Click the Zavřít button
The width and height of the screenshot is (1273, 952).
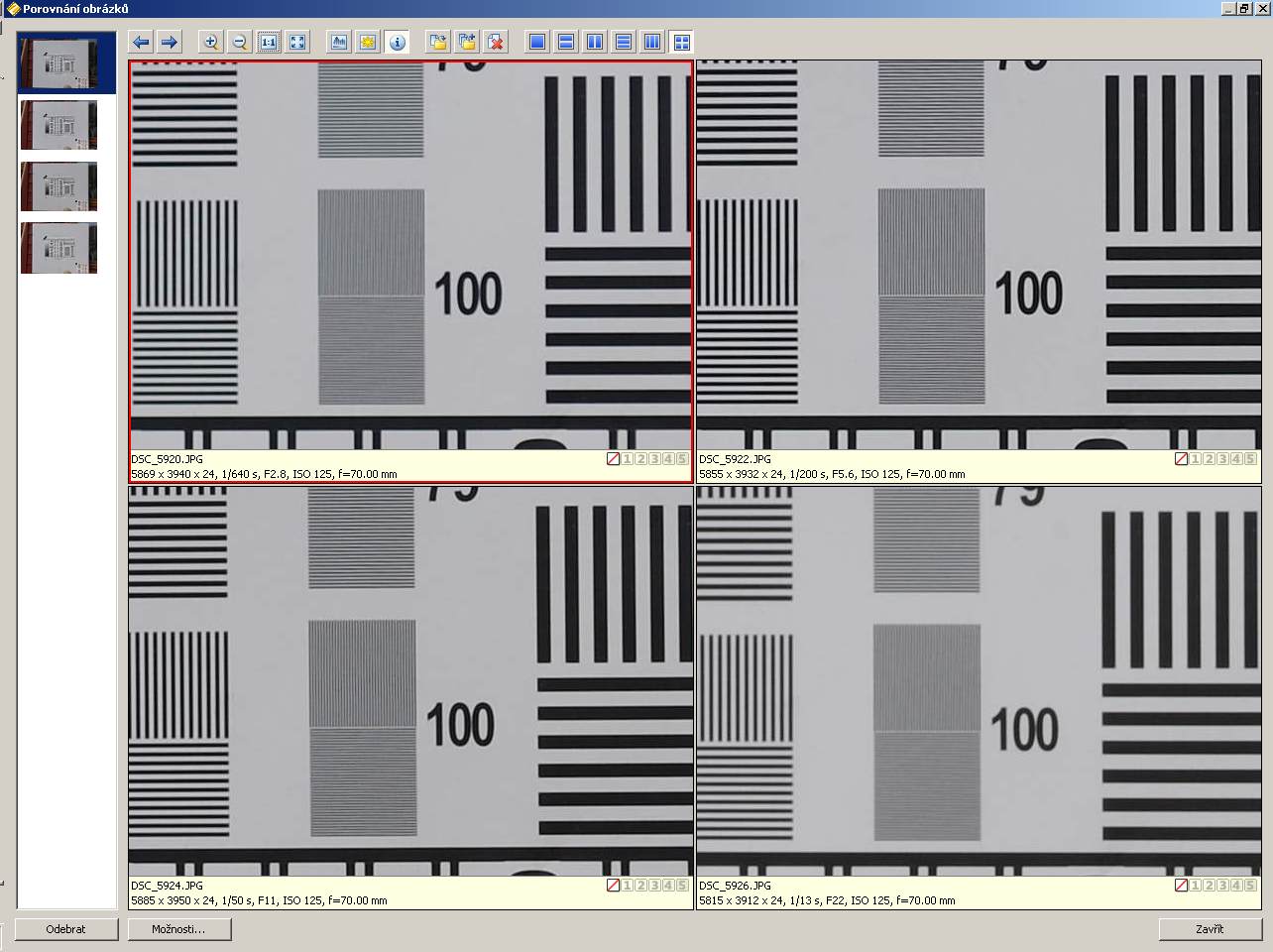pyautogui.click(x=1210, y=929)
